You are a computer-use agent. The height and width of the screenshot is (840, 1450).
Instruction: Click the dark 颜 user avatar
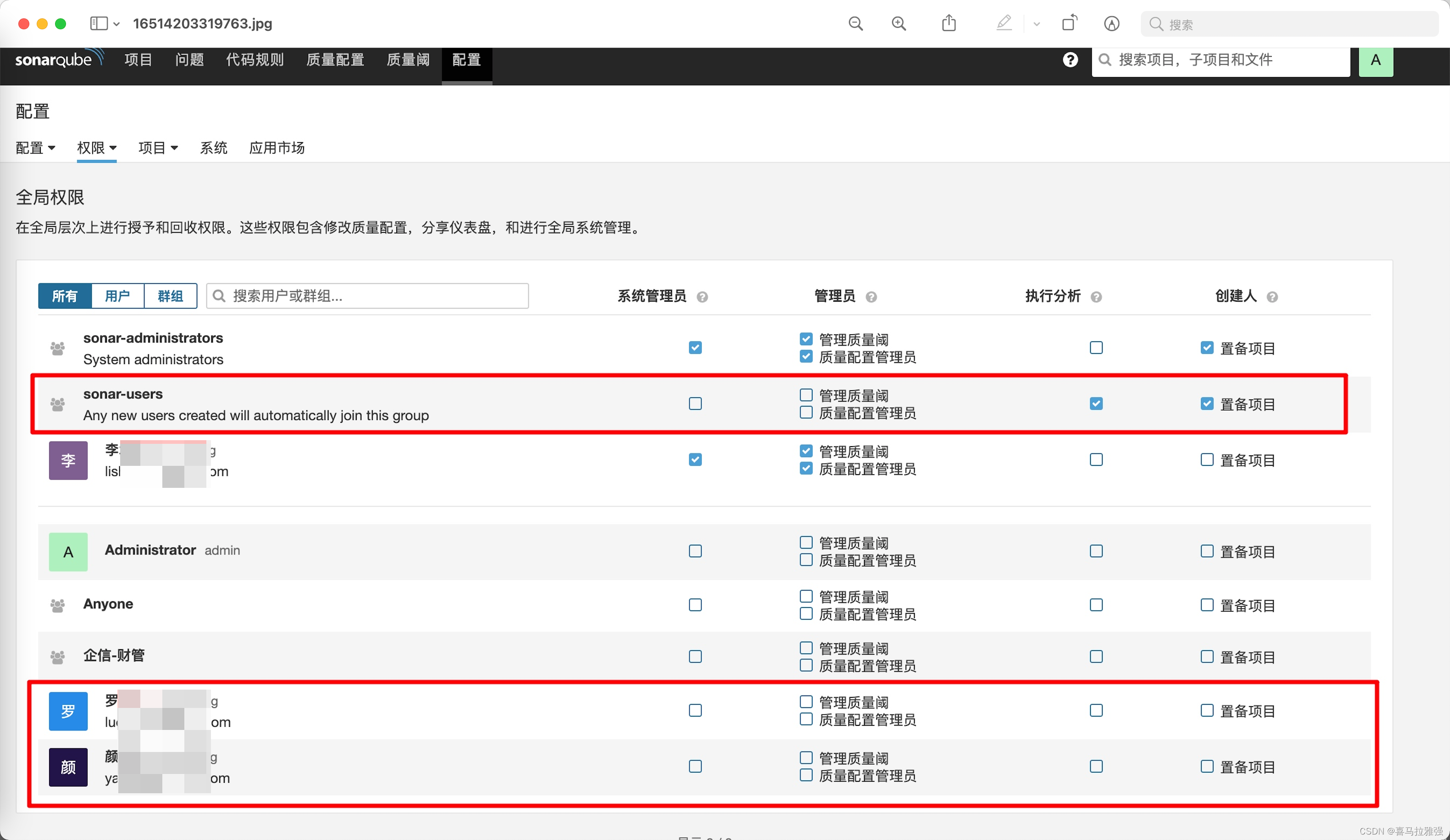pyautogui.click(x=68, y=767)
